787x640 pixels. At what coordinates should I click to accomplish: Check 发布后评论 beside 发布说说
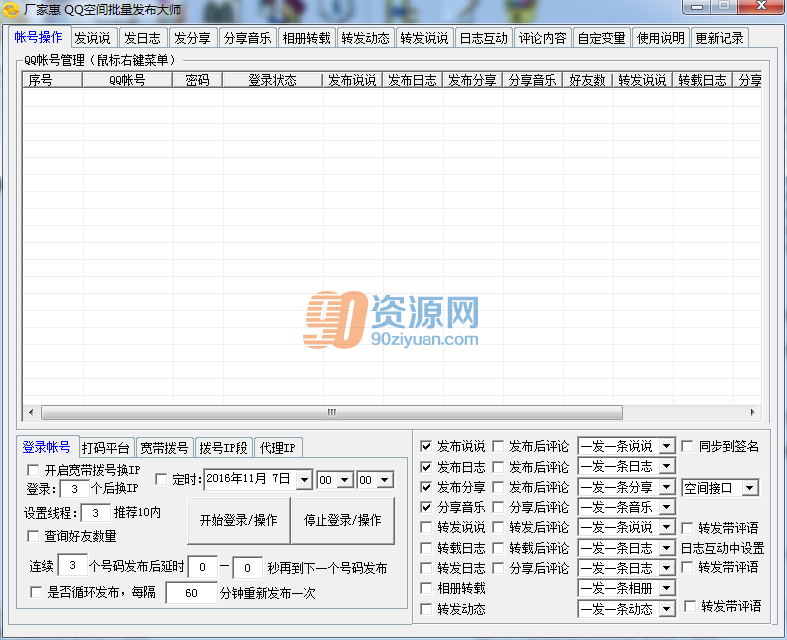[498, 446]
